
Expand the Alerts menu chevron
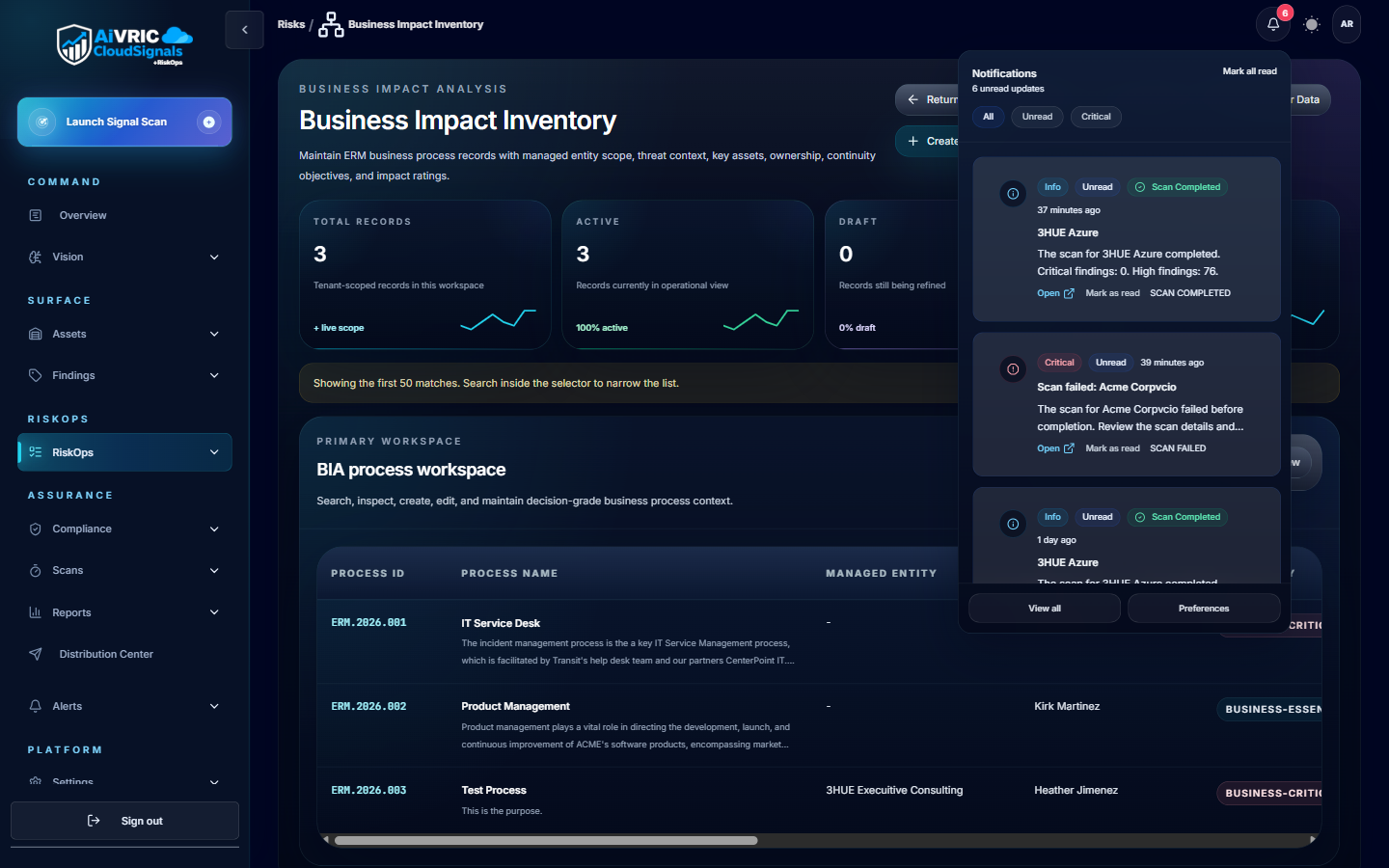214,706
